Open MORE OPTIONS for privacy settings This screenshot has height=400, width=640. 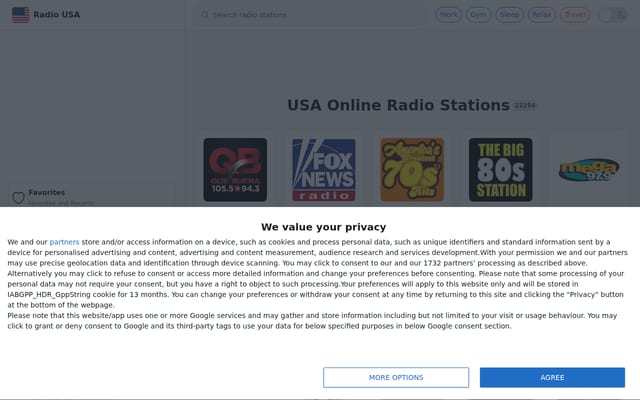point(396,378)
